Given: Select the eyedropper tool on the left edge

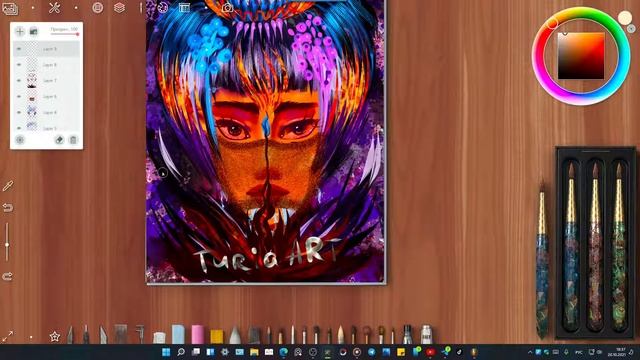Looking at the screenshot, I should click(7, 186).
